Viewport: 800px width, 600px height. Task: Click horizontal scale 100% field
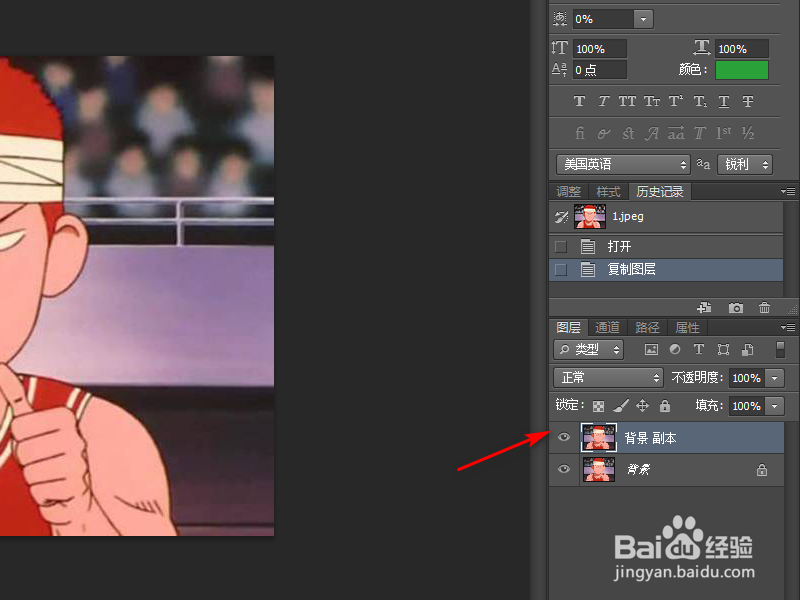point(741,49)
